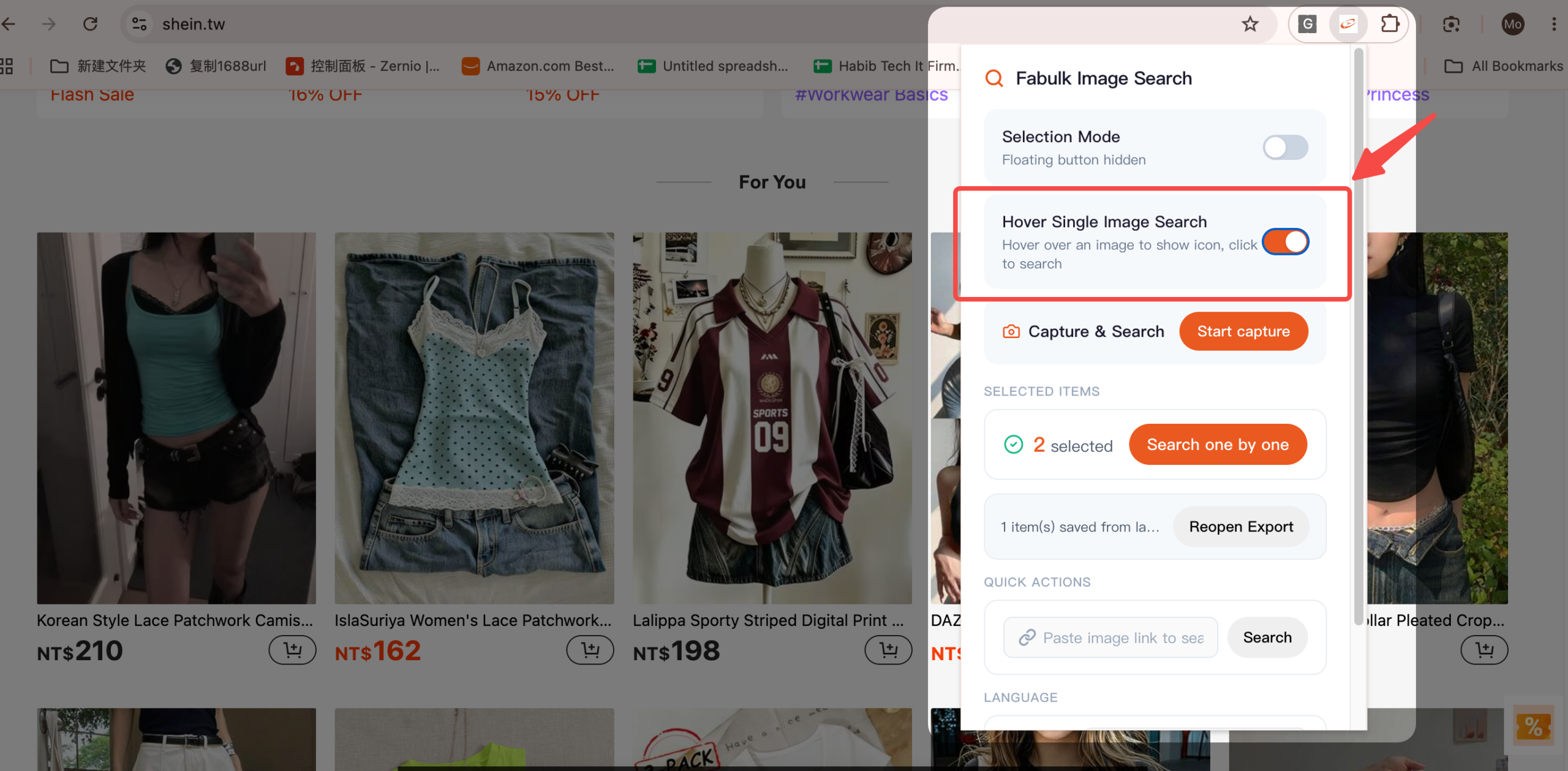Screen dimensions: 1568x771
Task: Bookmark this page with the star icon
Action: pyautogui.click(x=1250, y=24)
